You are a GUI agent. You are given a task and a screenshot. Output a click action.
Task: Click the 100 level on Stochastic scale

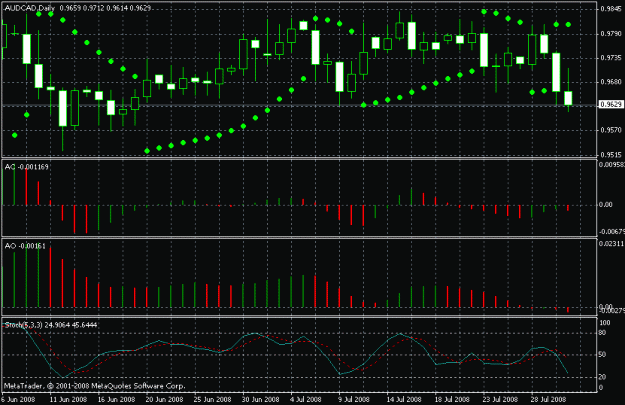605,323
